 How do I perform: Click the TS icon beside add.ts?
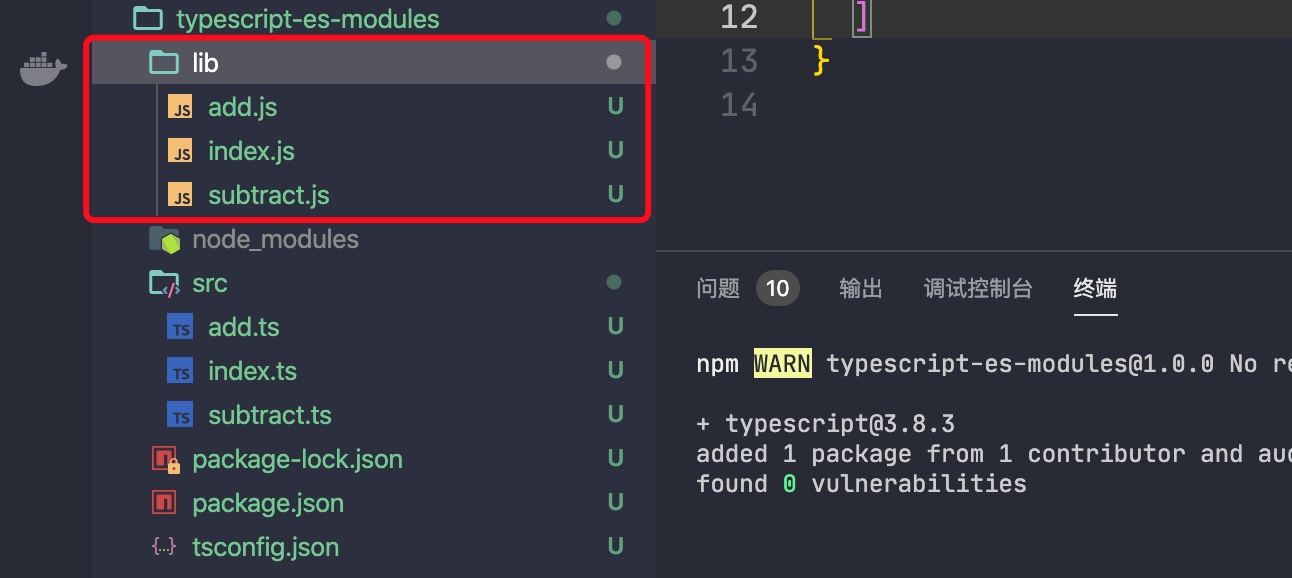coord(180,328)
